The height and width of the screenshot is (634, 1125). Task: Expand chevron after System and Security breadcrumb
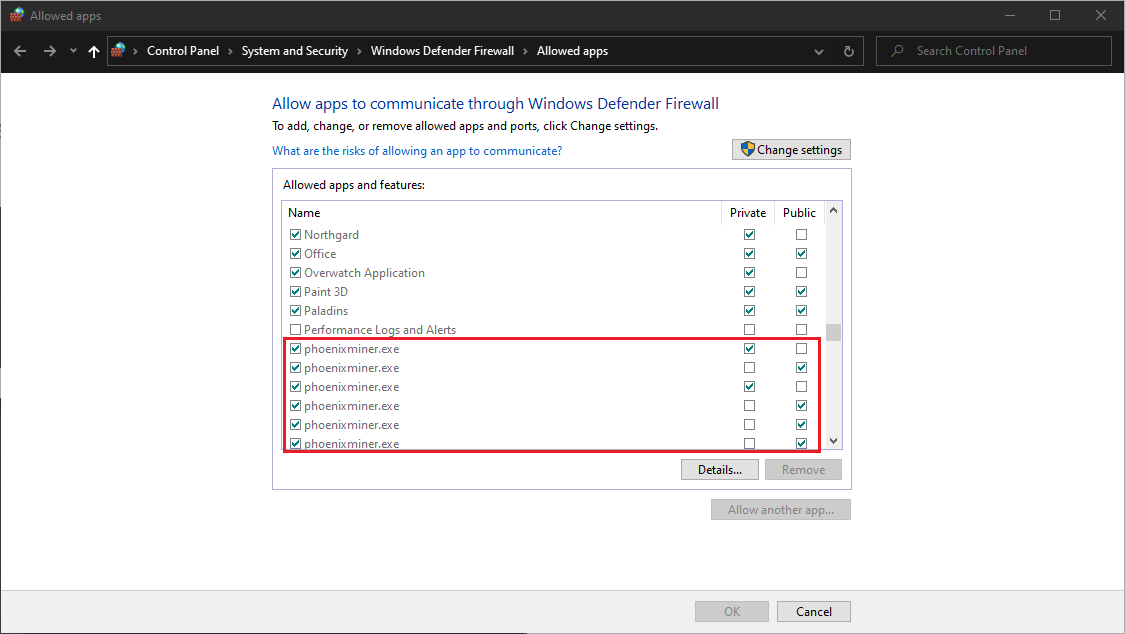(x=359, y=51)
